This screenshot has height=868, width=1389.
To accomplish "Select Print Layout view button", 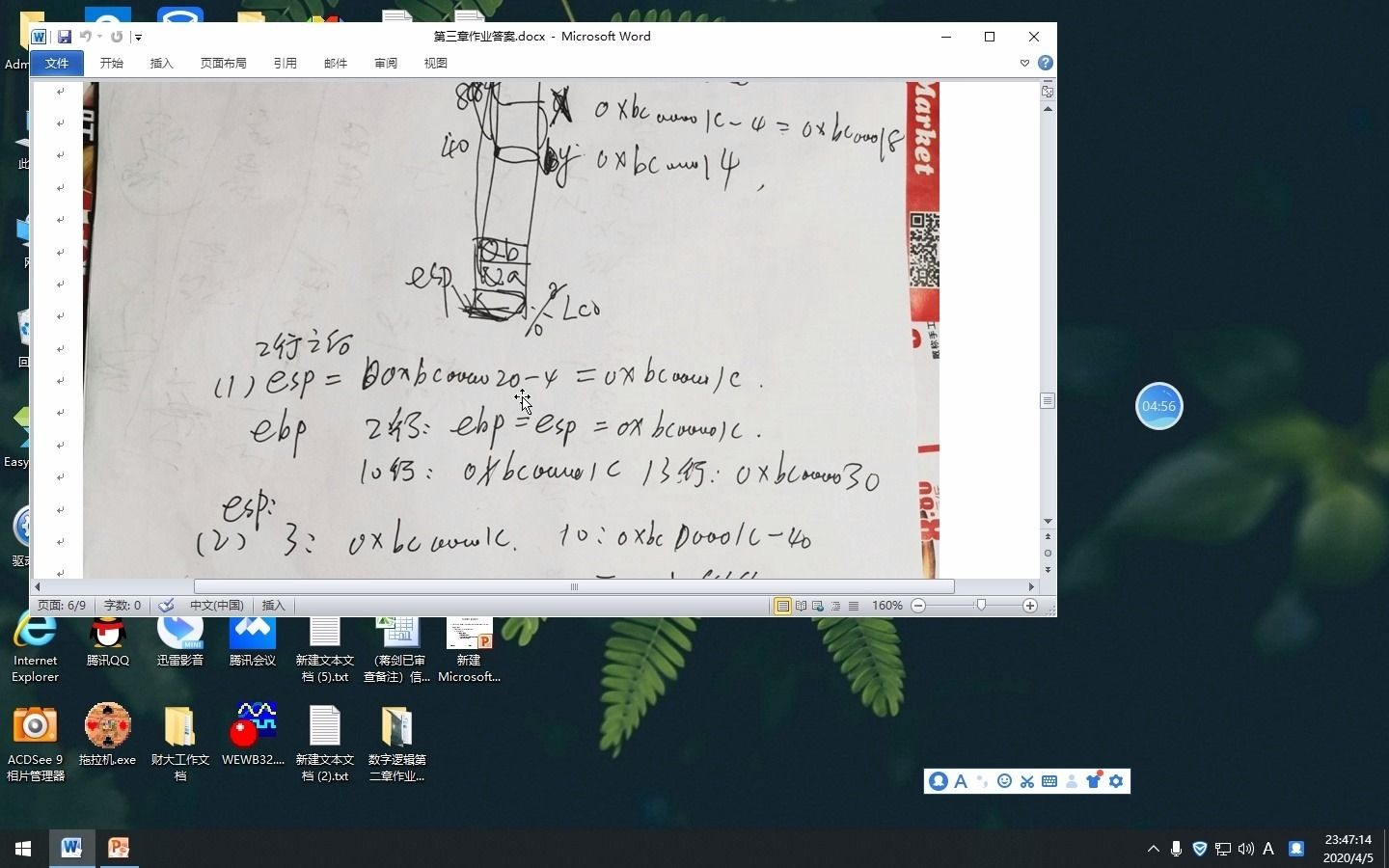I will tap(782, 606).
